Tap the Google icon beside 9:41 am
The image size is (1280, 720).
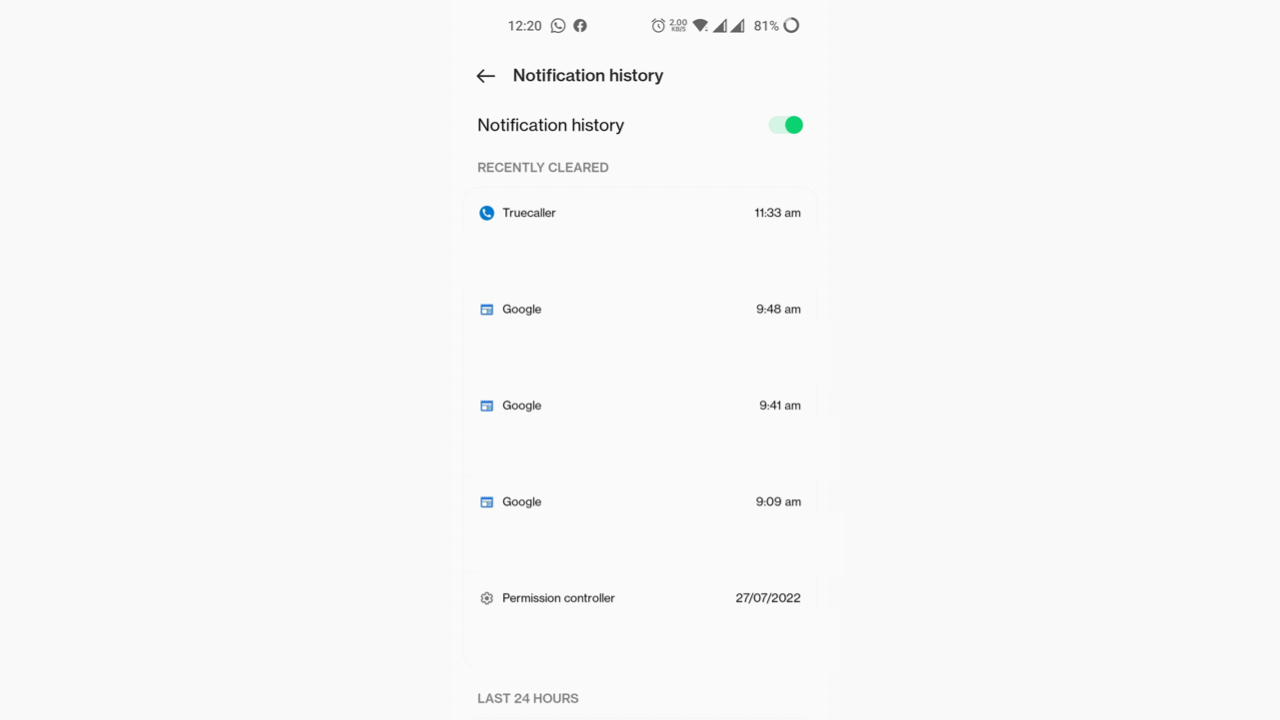(487, 406)
